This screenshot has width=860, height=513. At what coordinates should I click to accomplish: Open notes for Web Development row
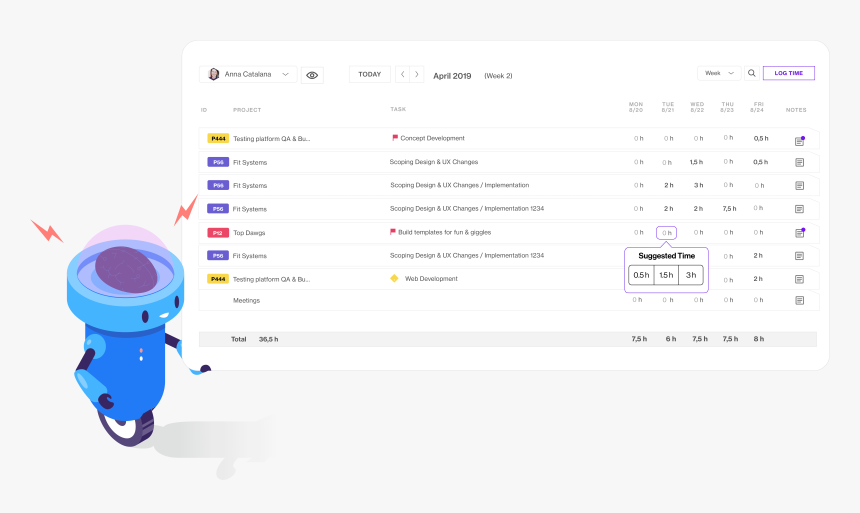(800, 279)
